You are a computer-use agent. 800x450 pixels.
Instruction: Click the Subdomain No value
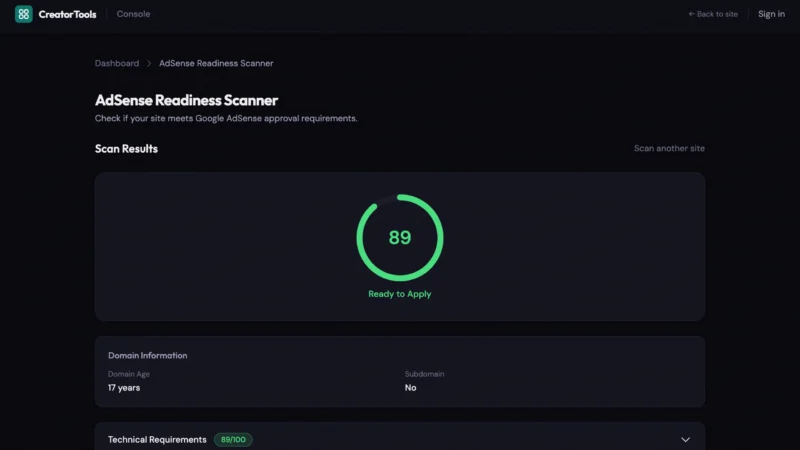[410, 388]
